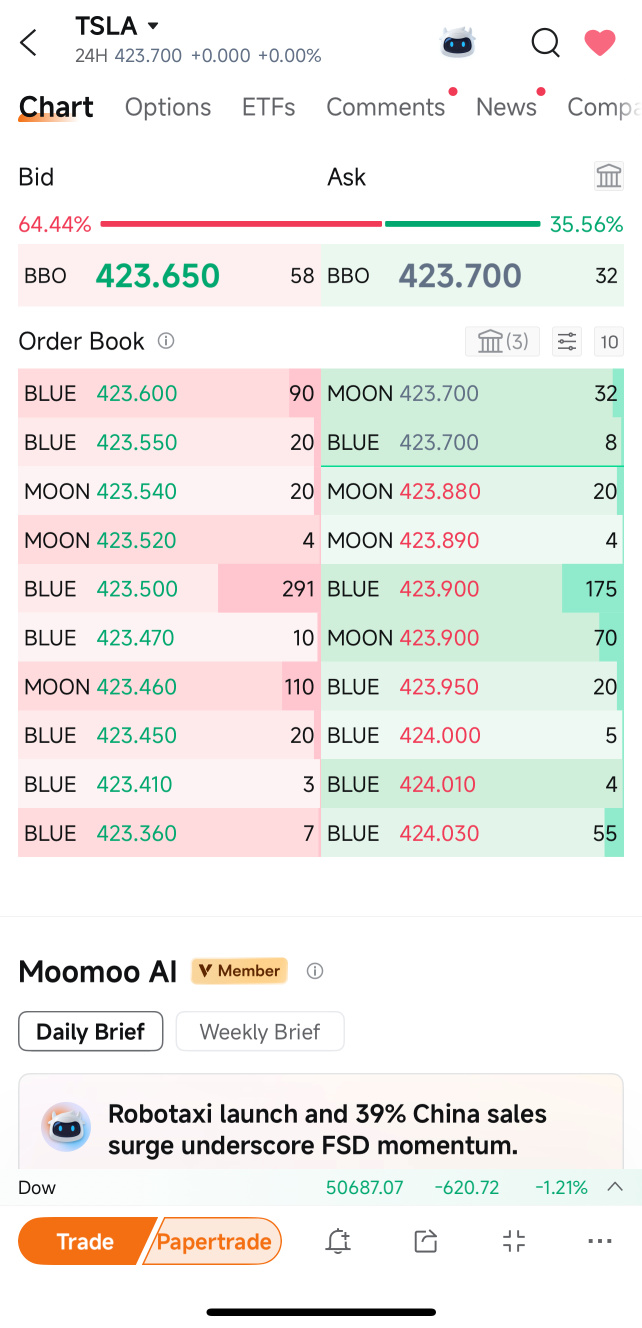Tap the share icon in the bottom bar
This screenshot has width=642, height=1328.
point(426,1241)
